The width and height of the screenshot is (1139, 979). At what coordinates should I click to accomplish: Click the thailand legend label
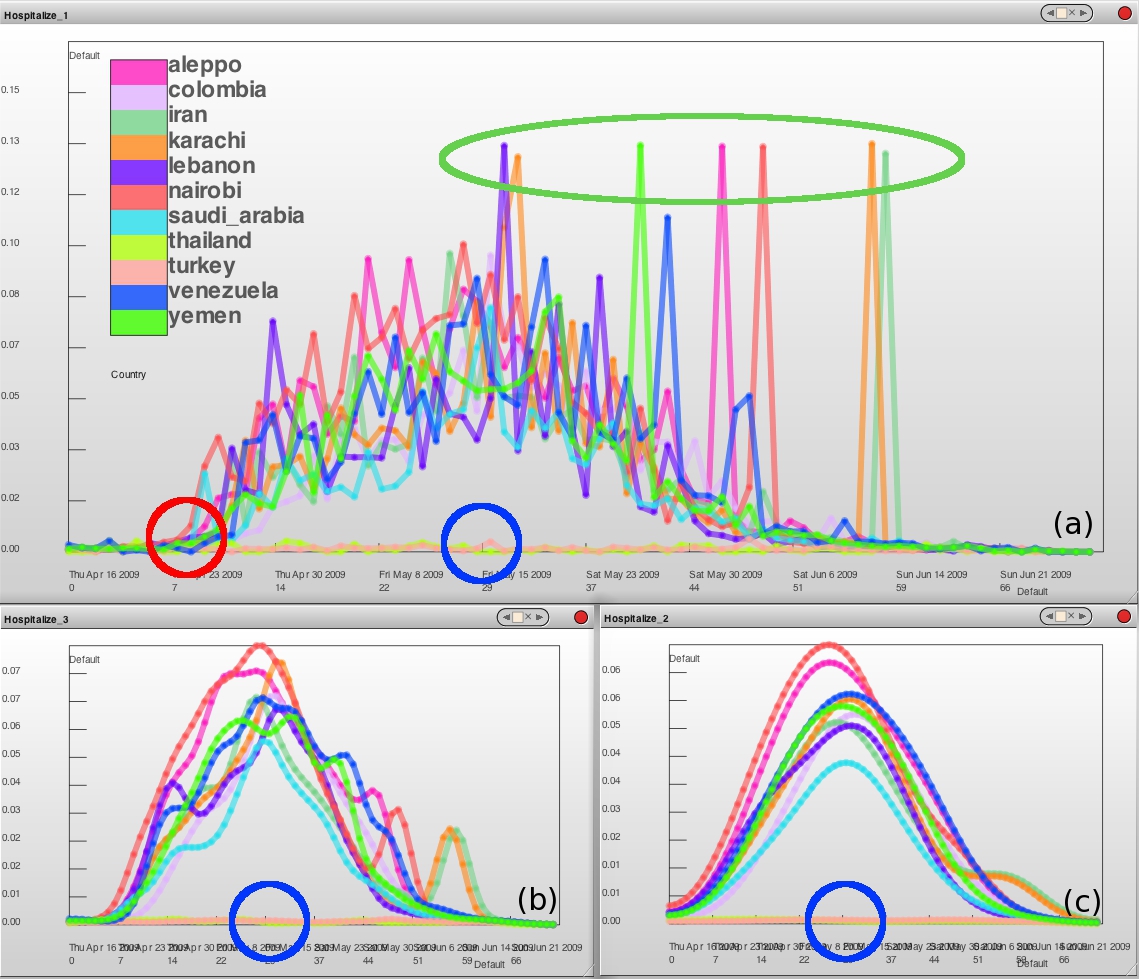click(x=210, y=240)
